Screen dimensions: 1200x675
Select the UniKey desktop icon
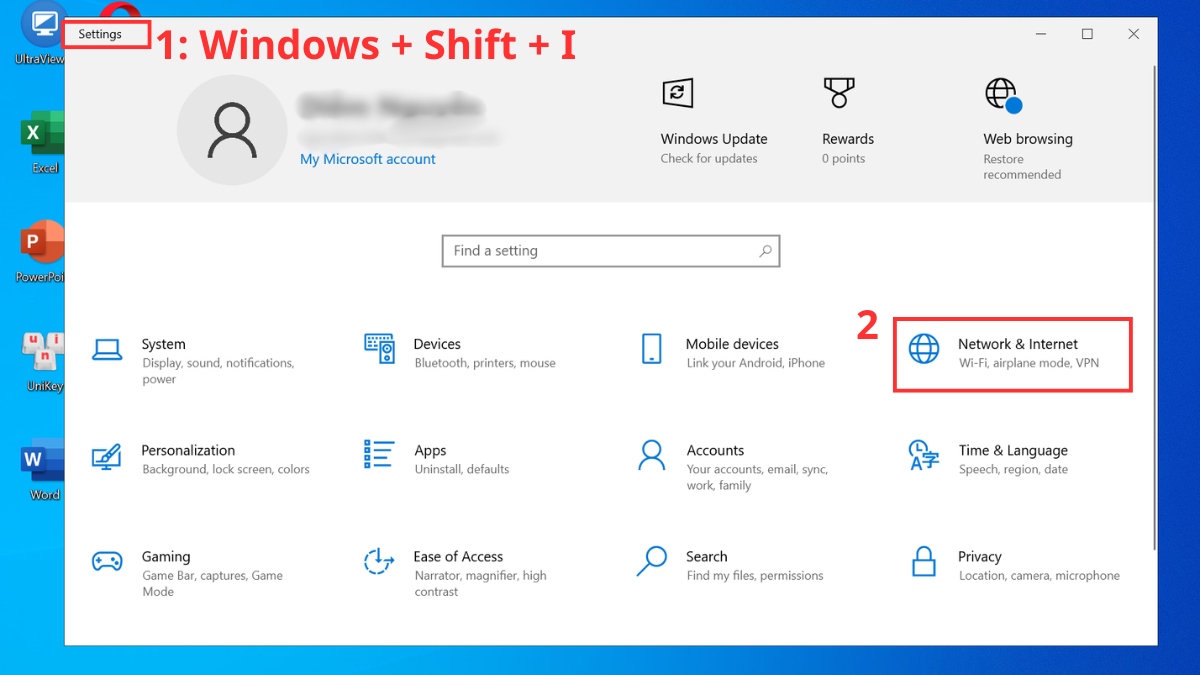(43, 361)
